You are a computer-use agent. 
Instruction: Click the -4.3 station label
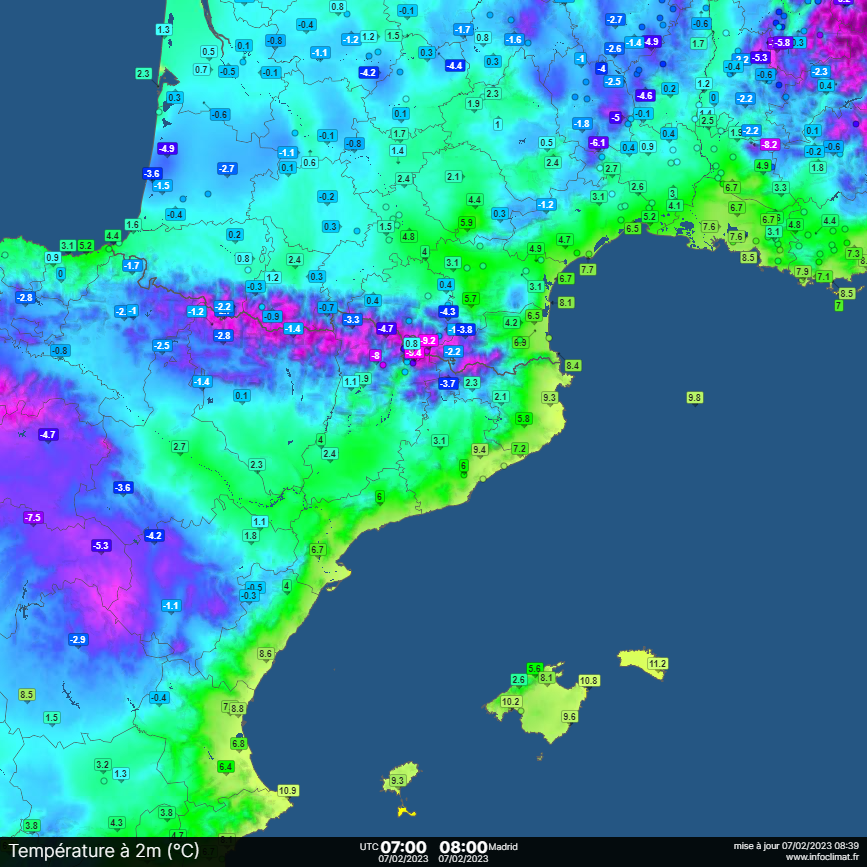[x=448, y=312]
